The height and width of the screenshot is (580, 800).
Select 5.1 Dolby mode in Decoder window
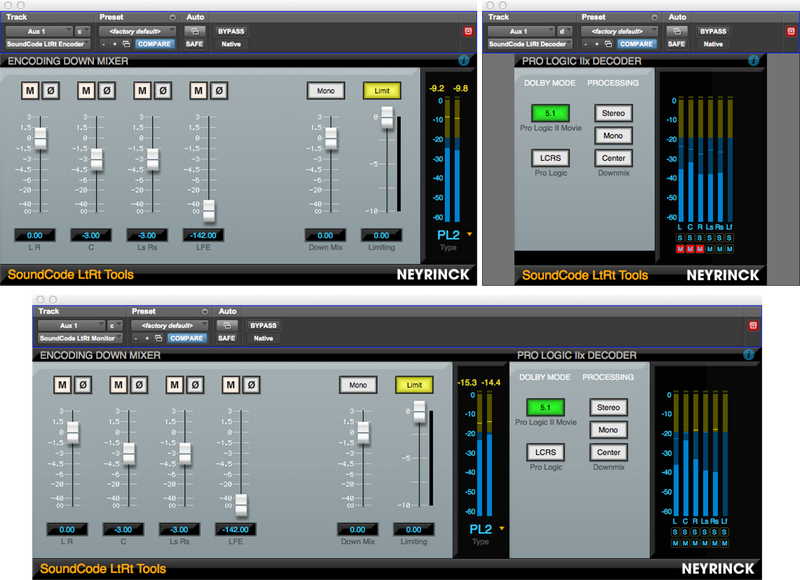pos(551,113)
